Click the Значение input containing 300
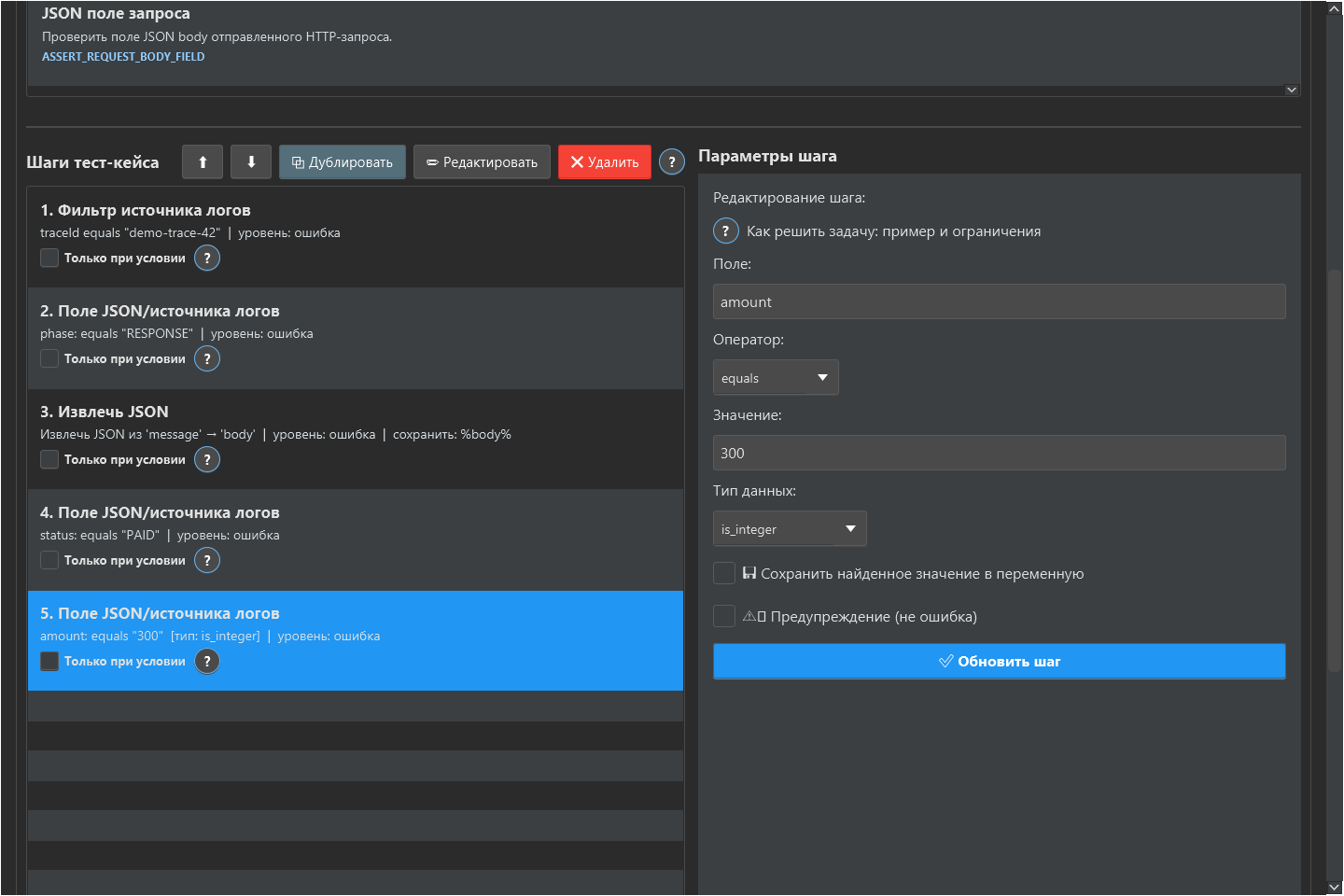This screenshot has height=896, width=1344. [1000, 454]
